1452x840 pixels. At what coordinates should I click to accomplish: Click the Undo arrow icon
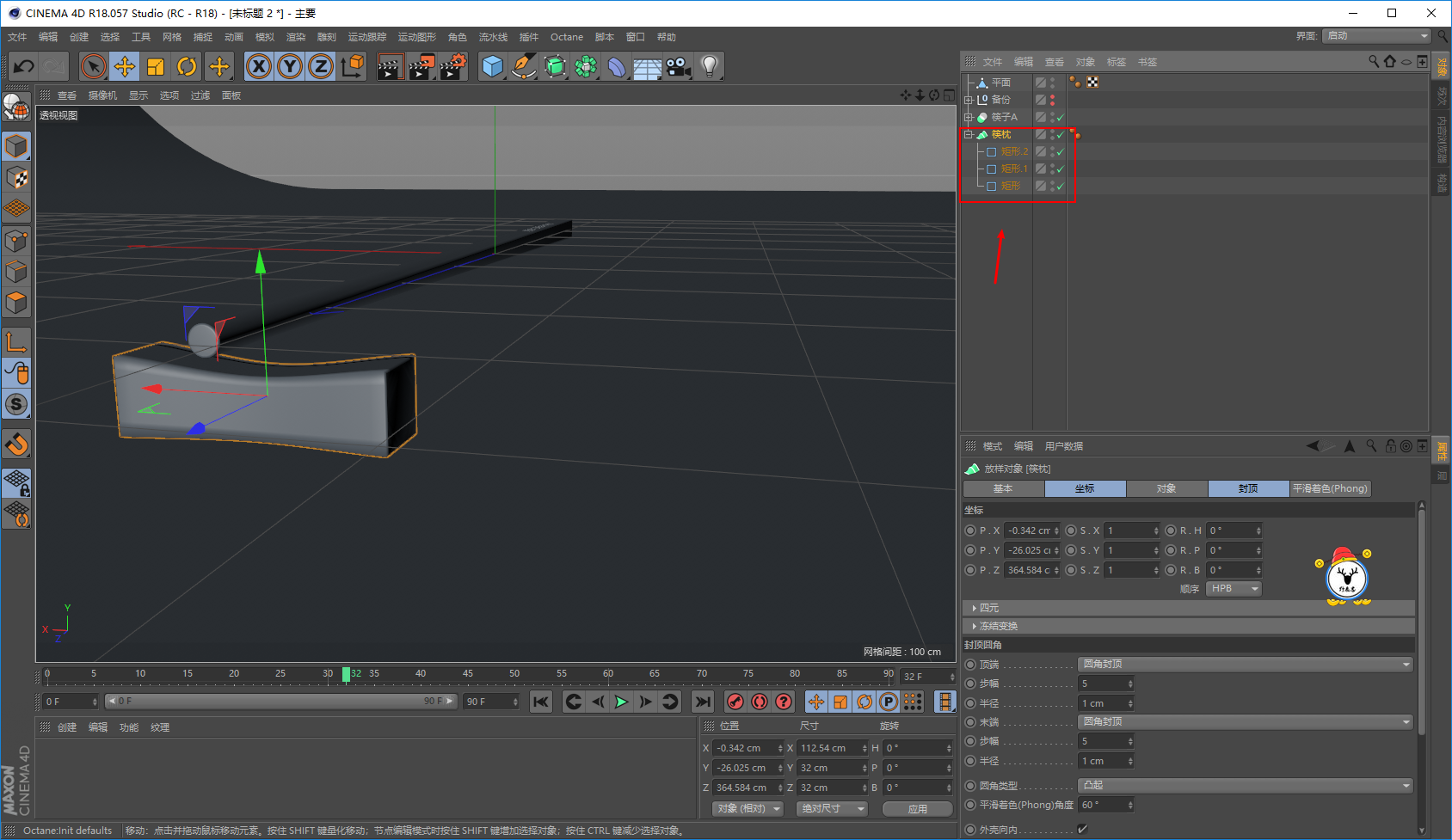(x=24, y=66)
